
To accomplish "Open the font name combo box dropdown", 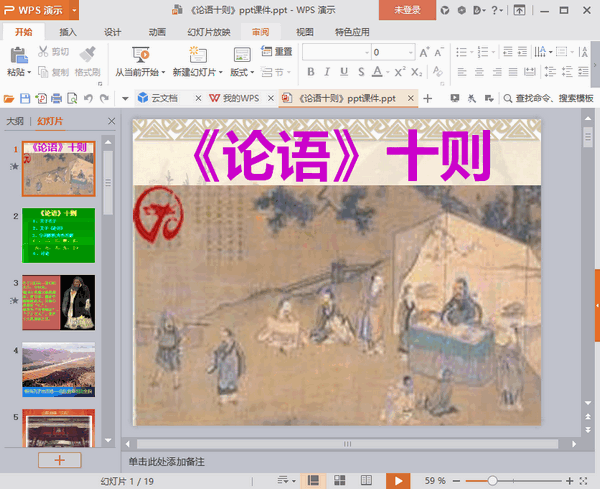I will (x=367, y=52).
